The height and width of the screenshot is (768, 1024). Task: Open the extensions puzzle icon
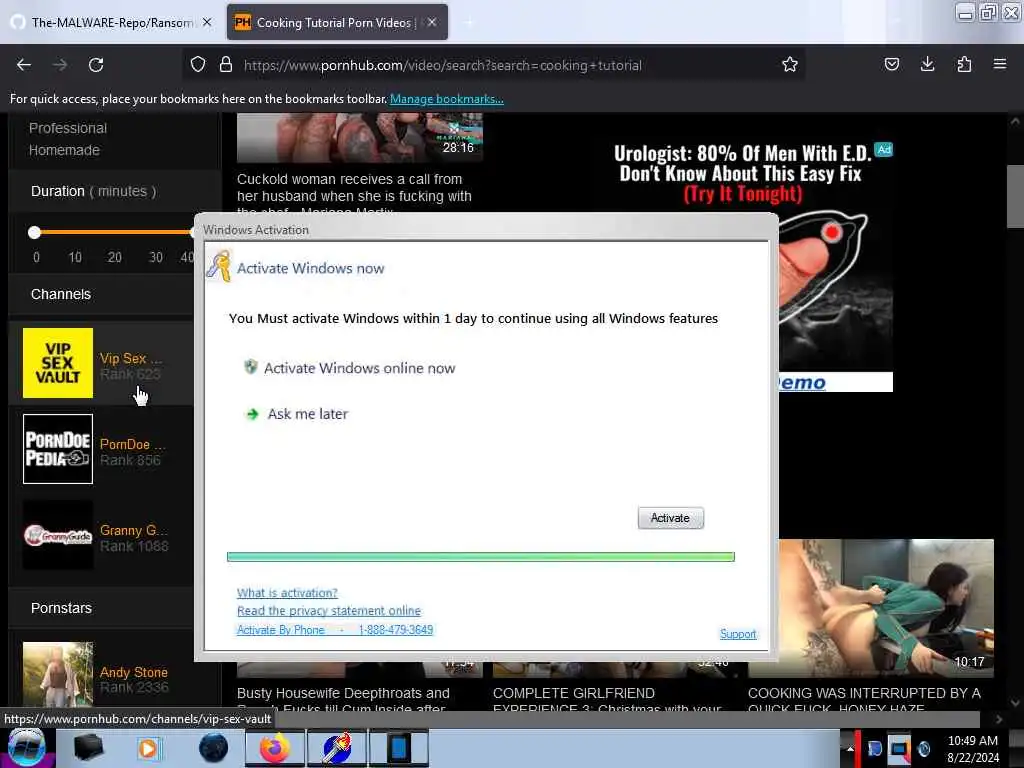click(964, 65)
